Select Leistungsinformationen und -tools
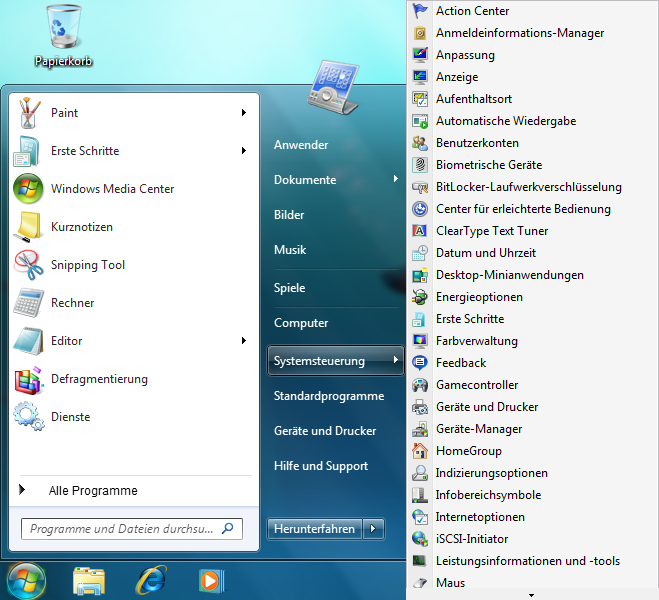This screenshot has width=659, height=600. pyautogui.click(x=527, y=561)
